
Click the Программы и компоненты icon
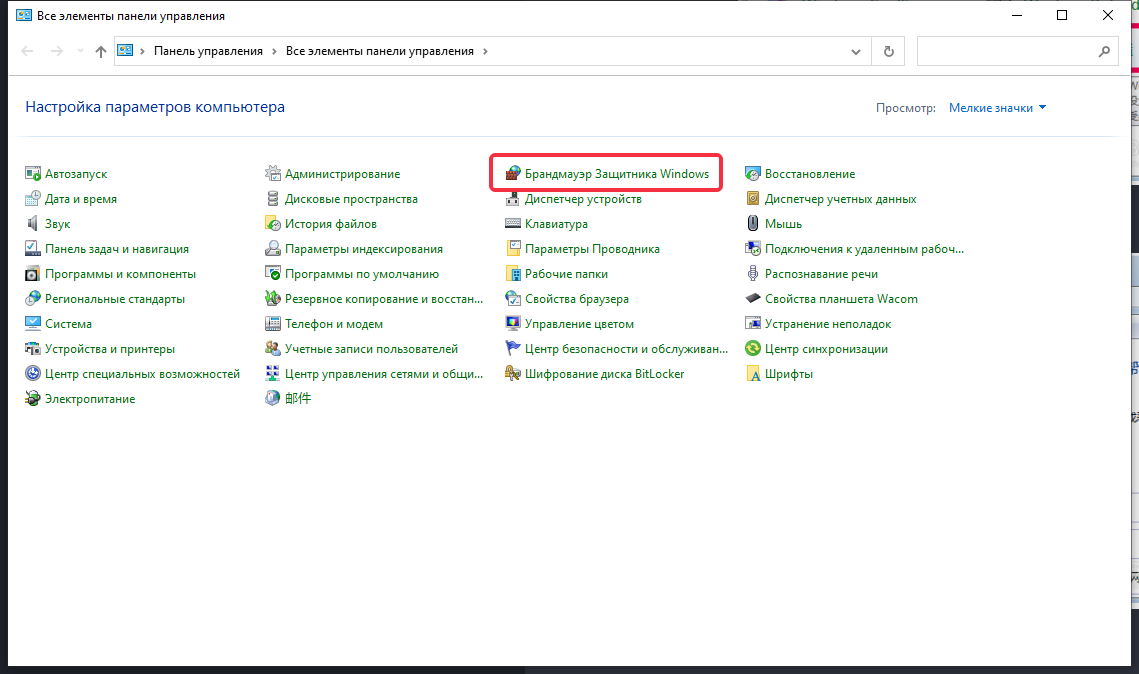pyautogui.click(x=33, y=274)
